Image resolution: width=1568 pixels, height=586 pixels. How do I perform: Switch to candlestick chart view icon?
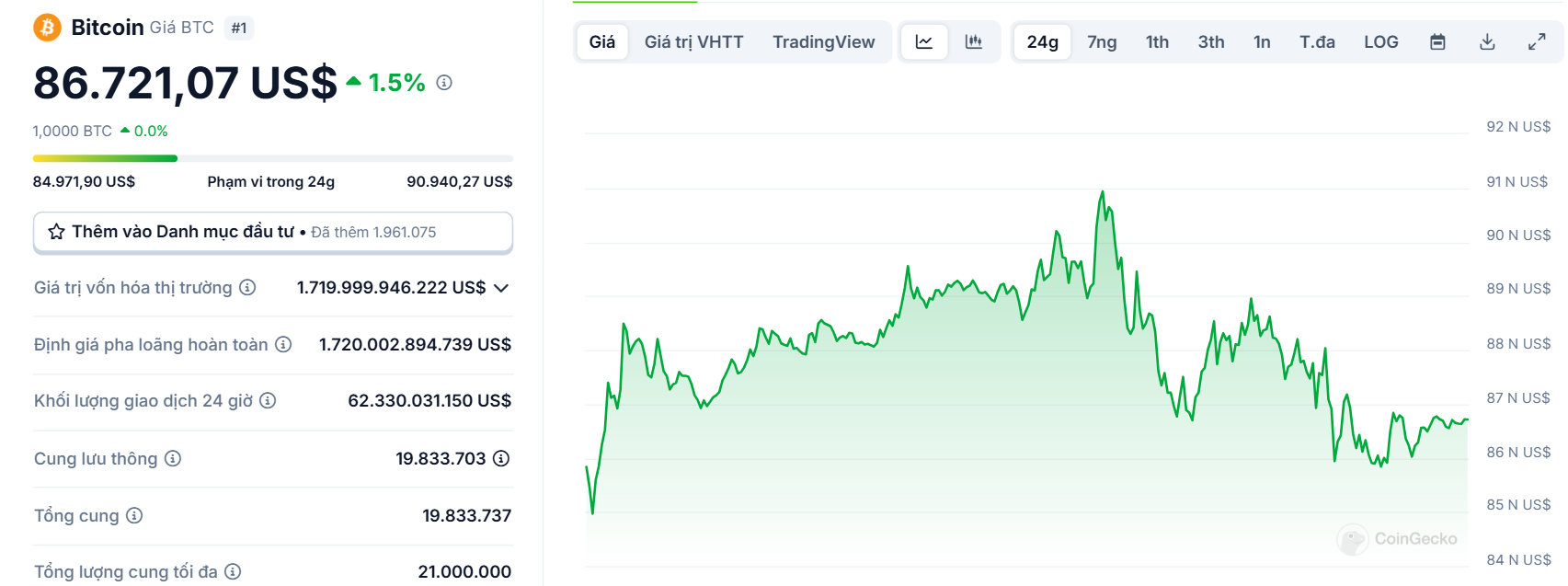click(x=973, y=41)
